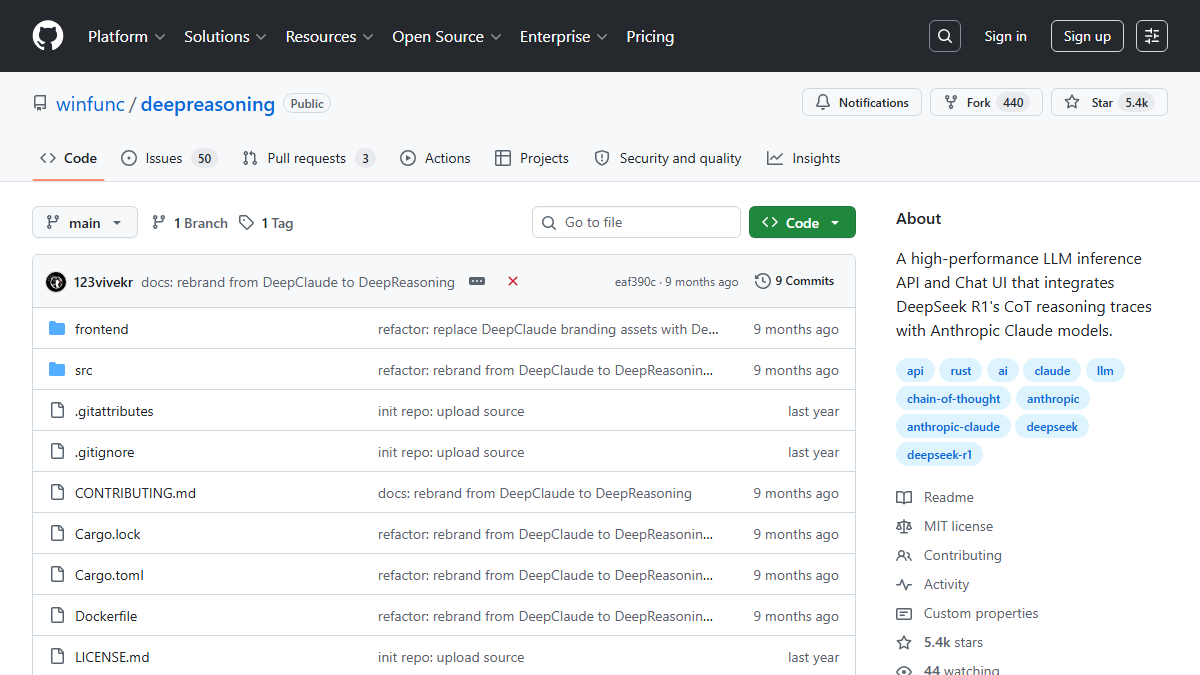Screen dimensions: 1200x675
Task: Open the Cargo.toml file
Action: click(x=109, y=575)
